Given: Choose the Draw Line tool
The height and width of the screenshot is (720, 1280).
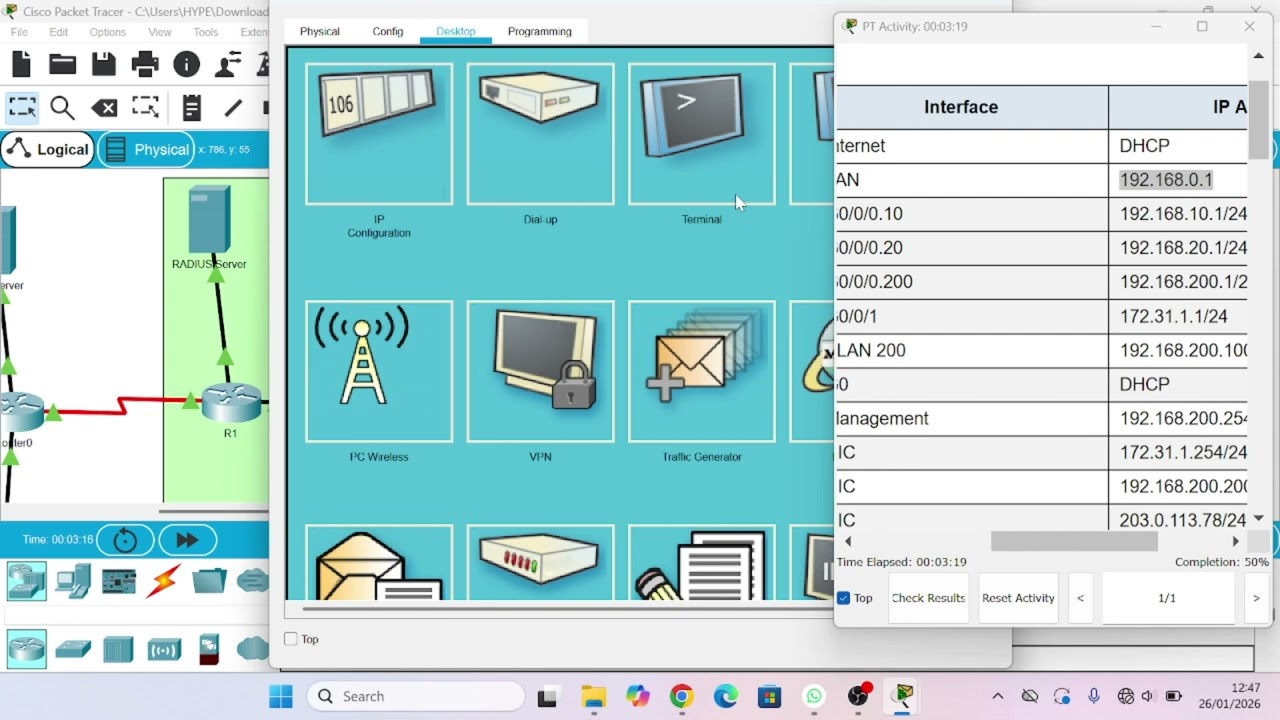Looking at the screenshot, I should coord(233,107).
